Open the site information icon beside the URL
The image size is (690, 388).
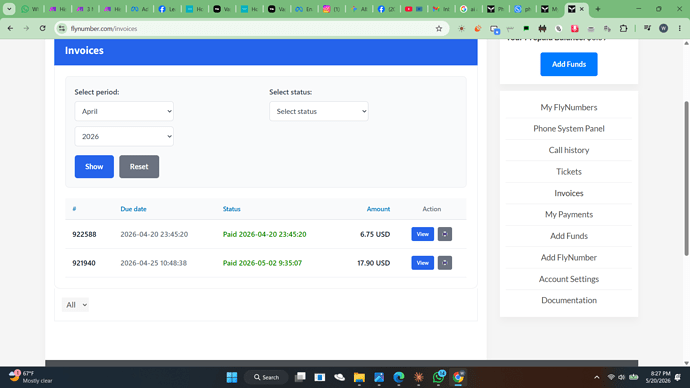click(62, 29)
